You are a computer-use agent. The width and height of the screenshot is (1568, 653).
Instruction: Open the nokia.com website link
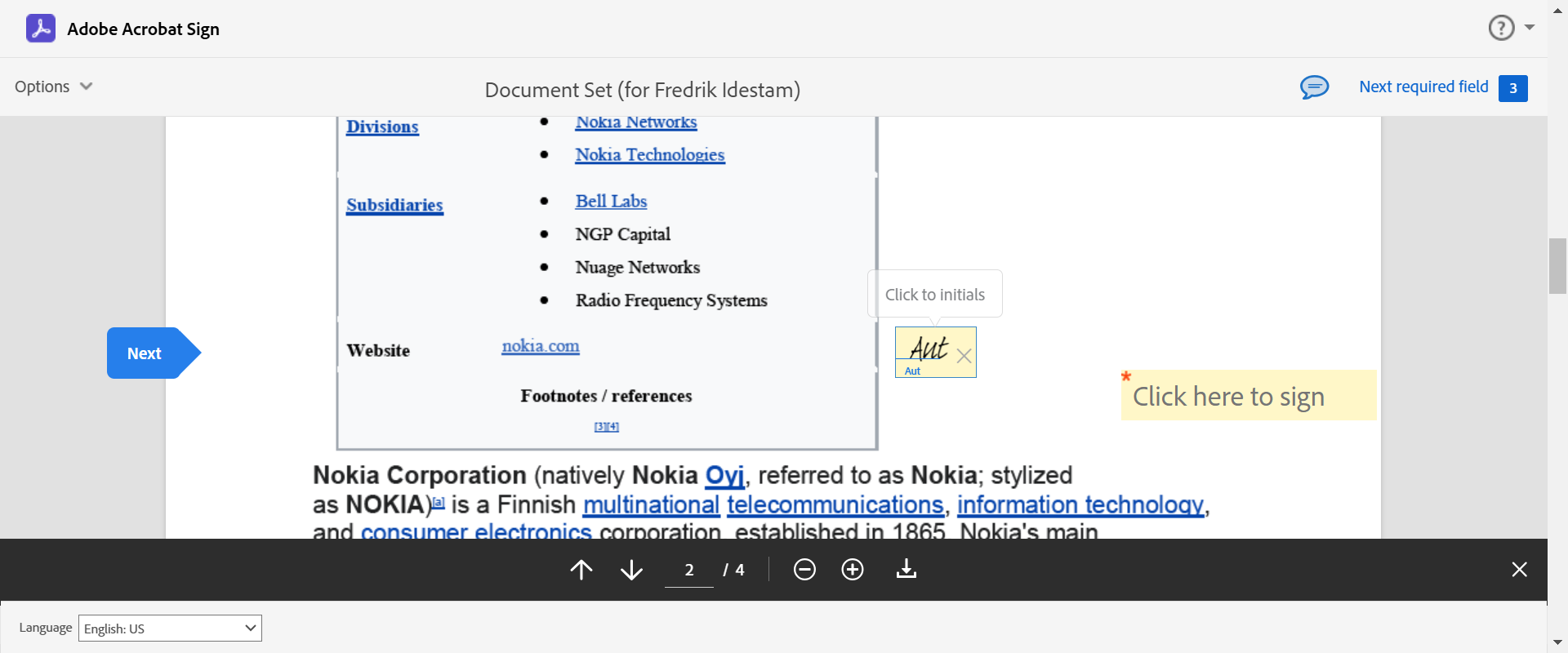(540, 346)
